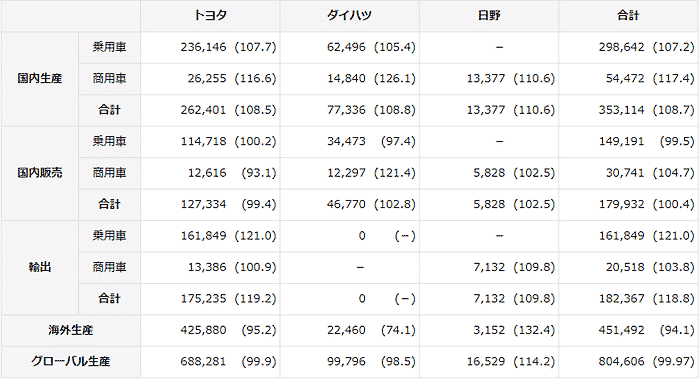This screenshot has height=381, width=700.
Task: Select Toyota overseas production 425,880
Action: [203, 330]
